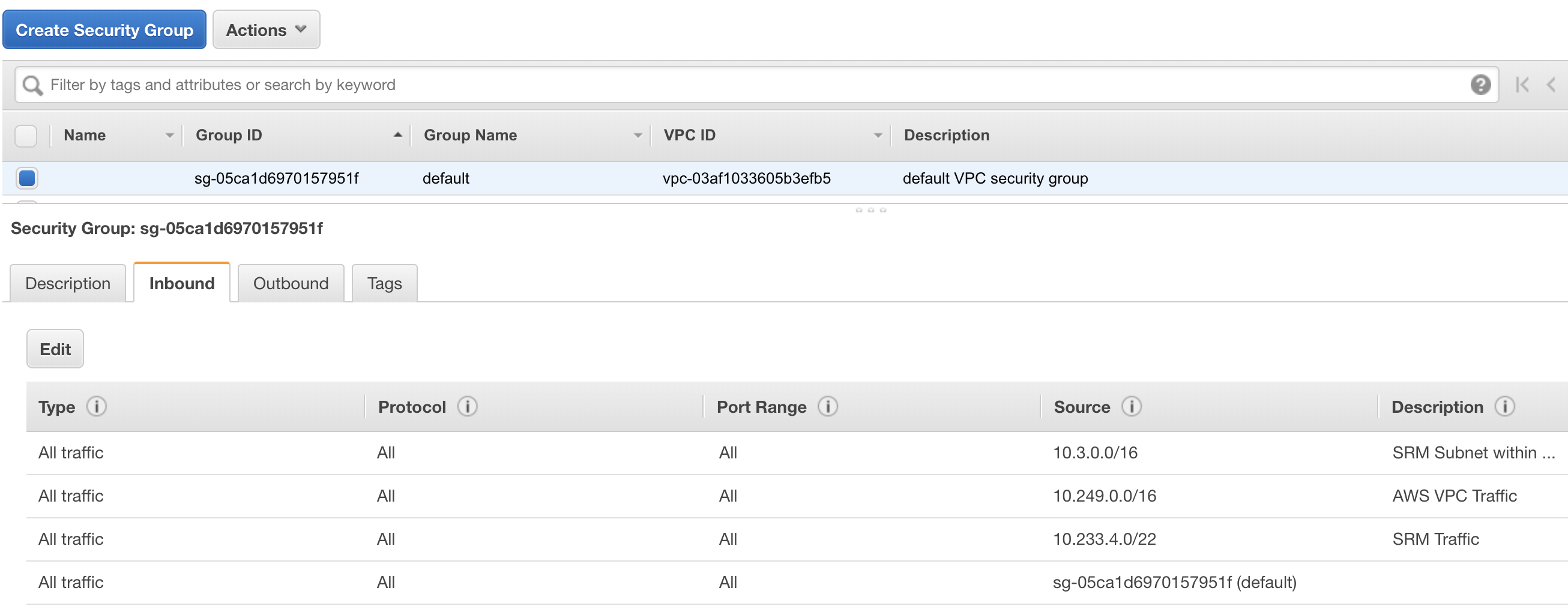
Task: Open the Actions dropdown menu
Action: tap(266, 30)
